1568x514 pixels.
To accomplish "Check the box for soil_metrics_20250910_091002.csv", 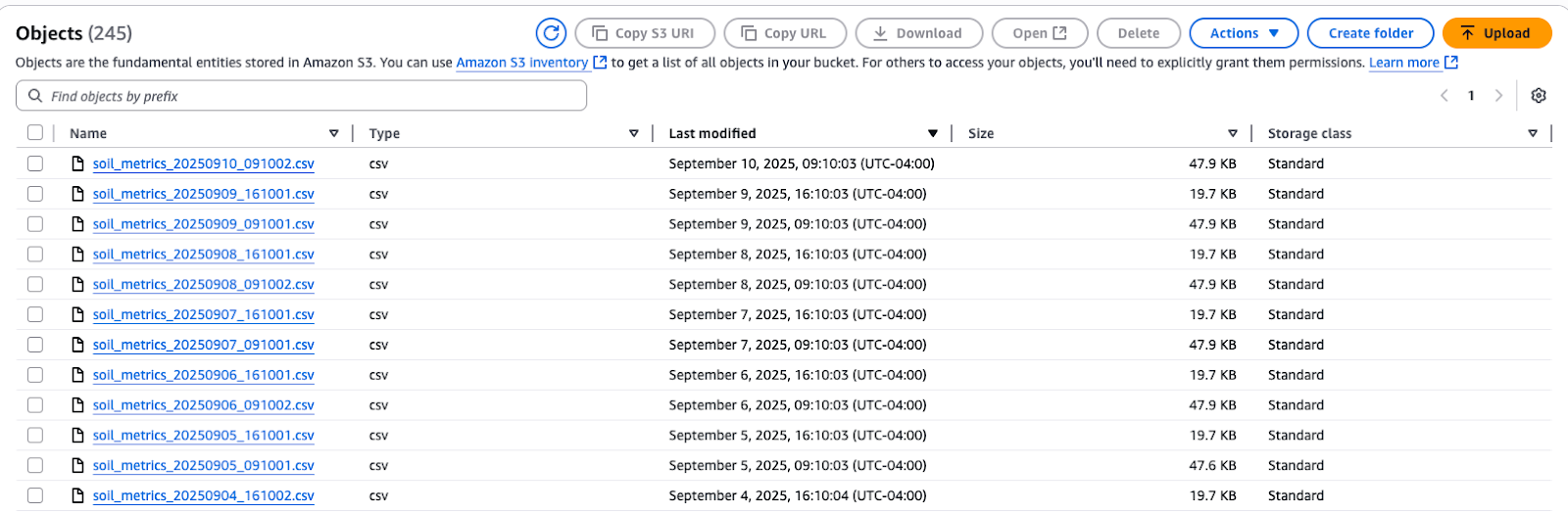I will (x=35, y=164).
